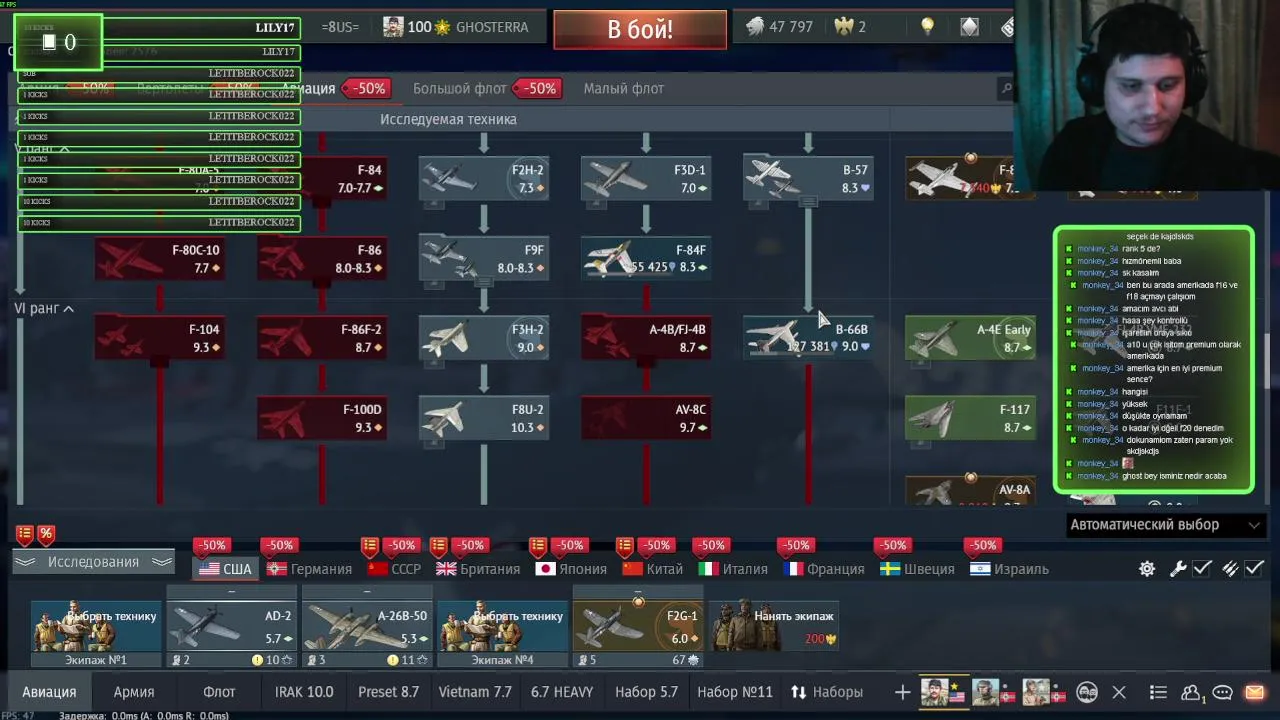The height and width of the screenshot is (720, 1280).
Task: Click Экипаж №4 empty crew slot
Action: tap(502, 634)
